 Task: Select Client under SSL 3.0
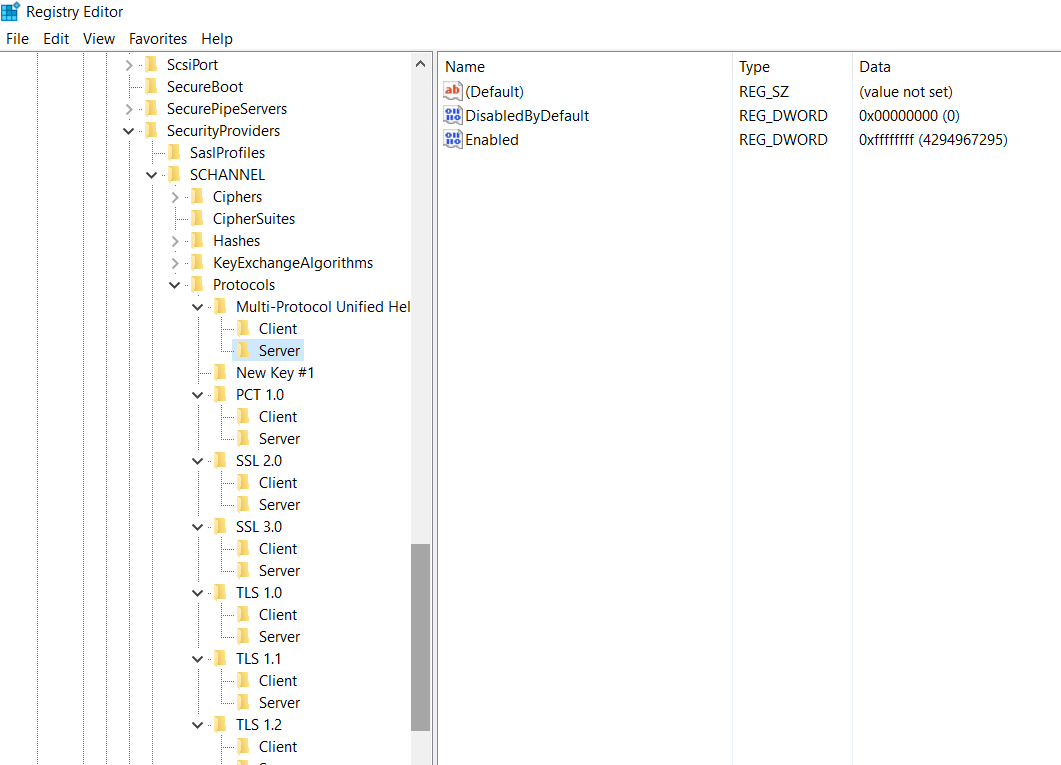tap(277, 549)
